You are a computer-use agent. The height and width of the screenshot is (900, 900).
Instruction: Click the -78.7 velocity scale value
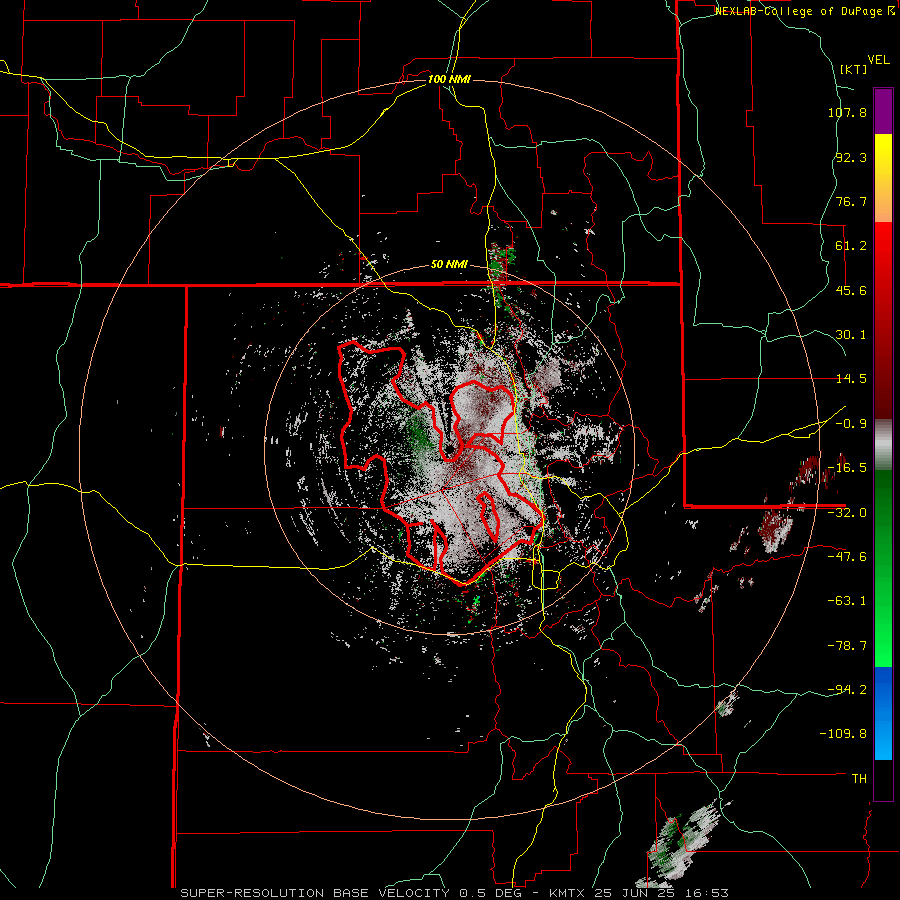coord(847,646)
